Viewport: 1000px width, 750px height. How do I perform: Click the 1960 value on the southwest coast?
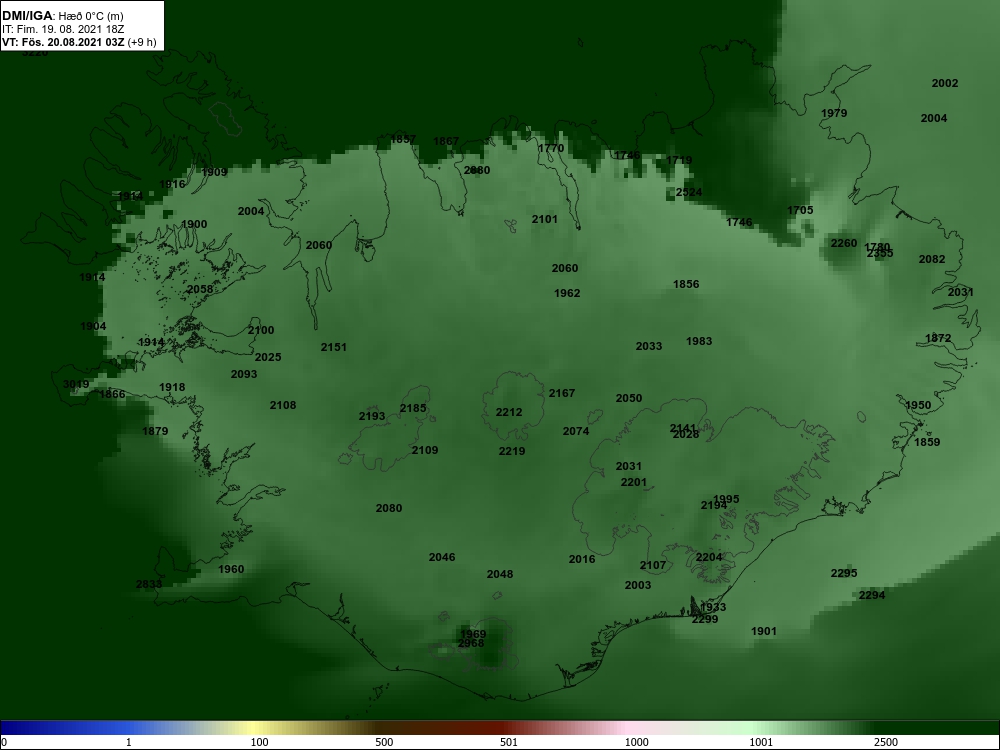[x=231, y=569]
